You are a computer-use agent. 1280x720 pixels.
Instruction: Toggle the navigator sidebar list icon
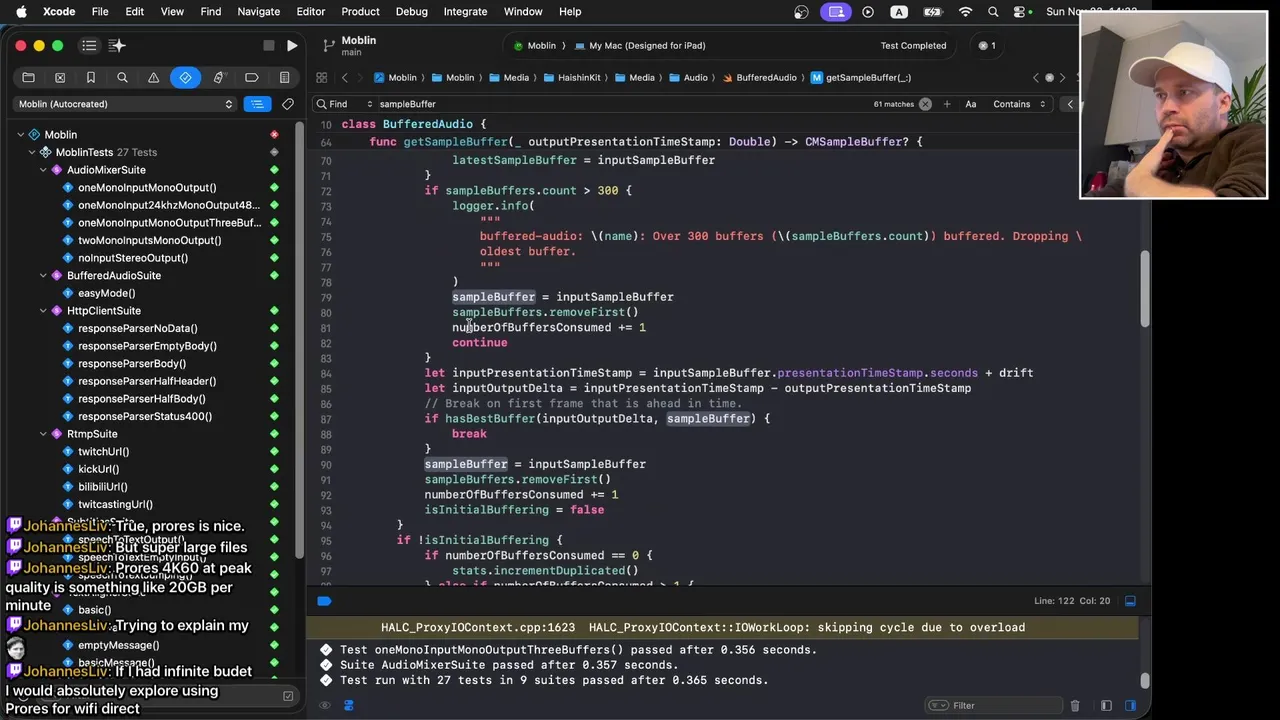coord(89,45)
